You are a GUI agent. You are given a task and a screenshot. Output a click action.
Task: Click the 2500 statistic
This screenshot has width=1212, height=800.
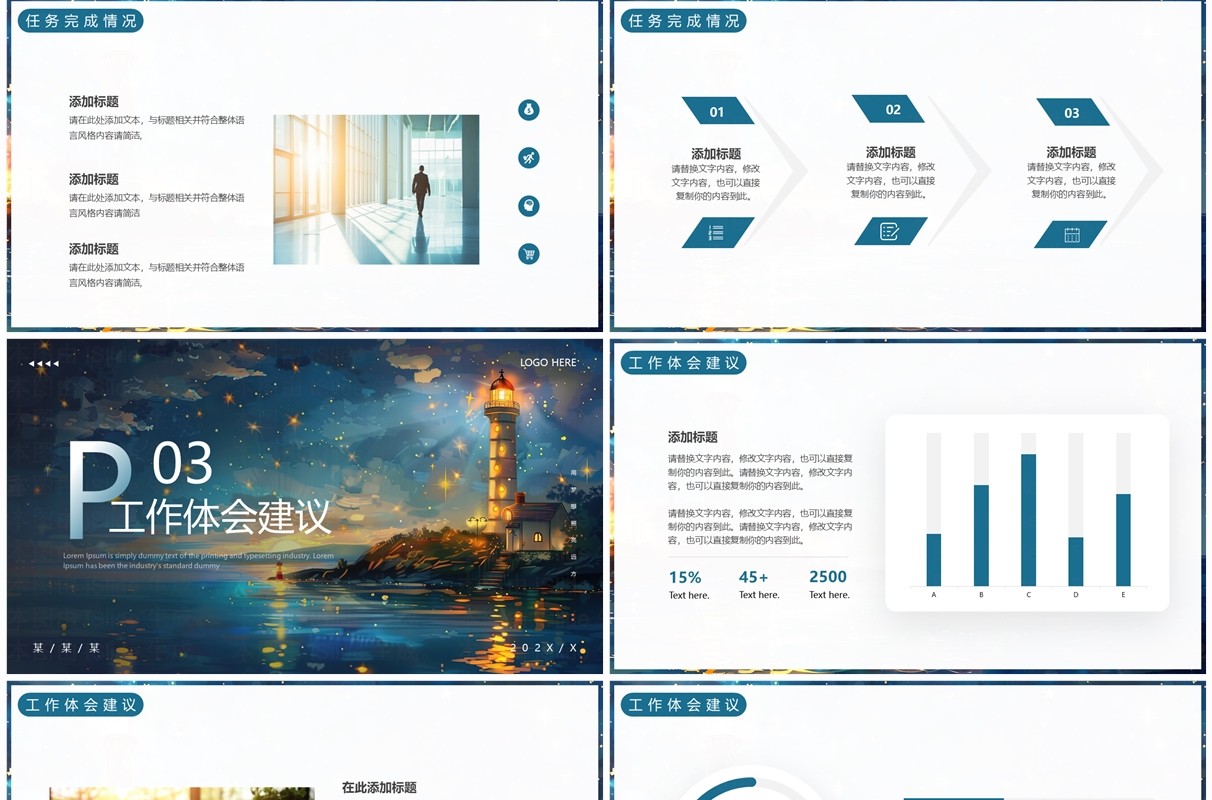828,577
